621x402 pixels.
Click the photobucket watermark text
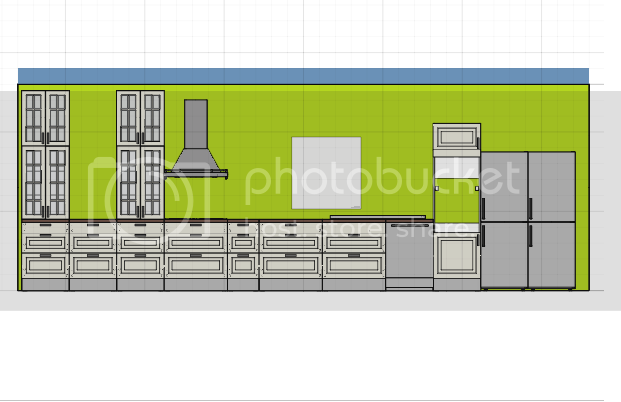tap(382, 180)
